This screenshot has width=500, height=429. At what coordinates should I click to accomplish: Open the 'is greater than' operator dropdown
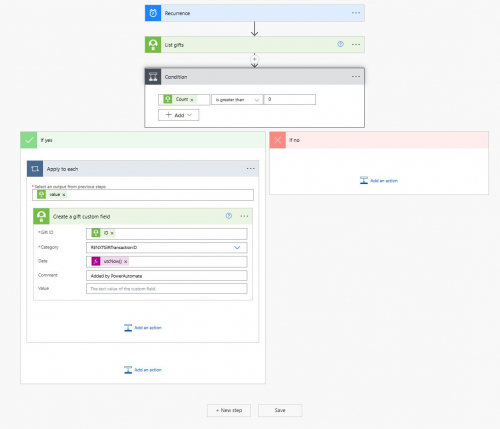[x=237, y=100]
